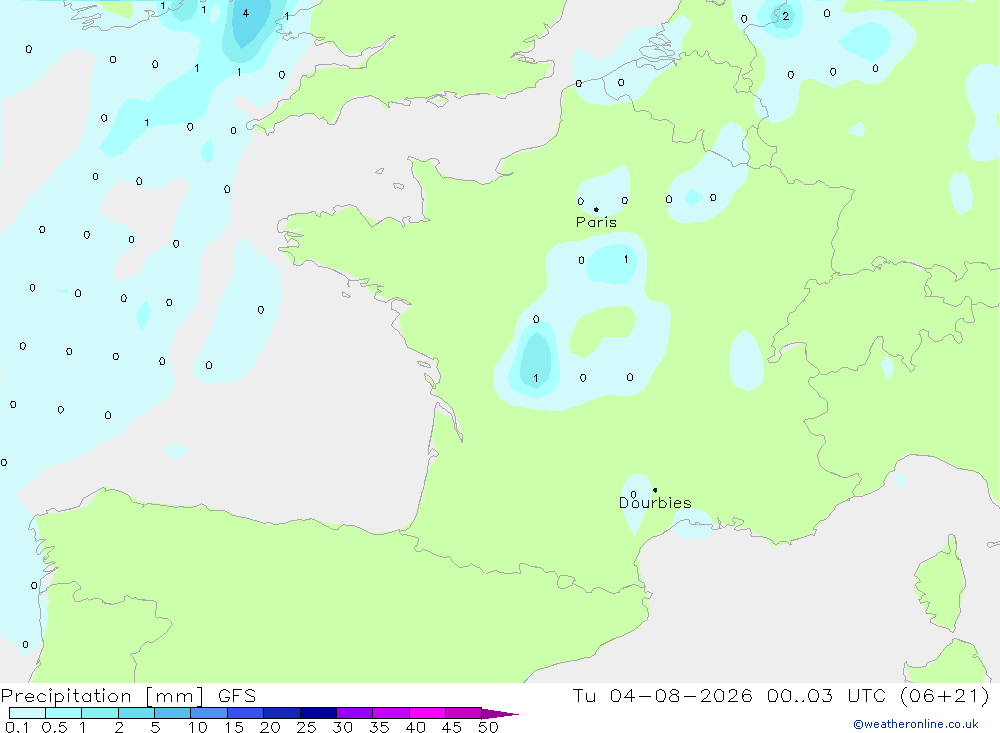Open the weatheronline.co.uk copyright link

pos(916,724)
